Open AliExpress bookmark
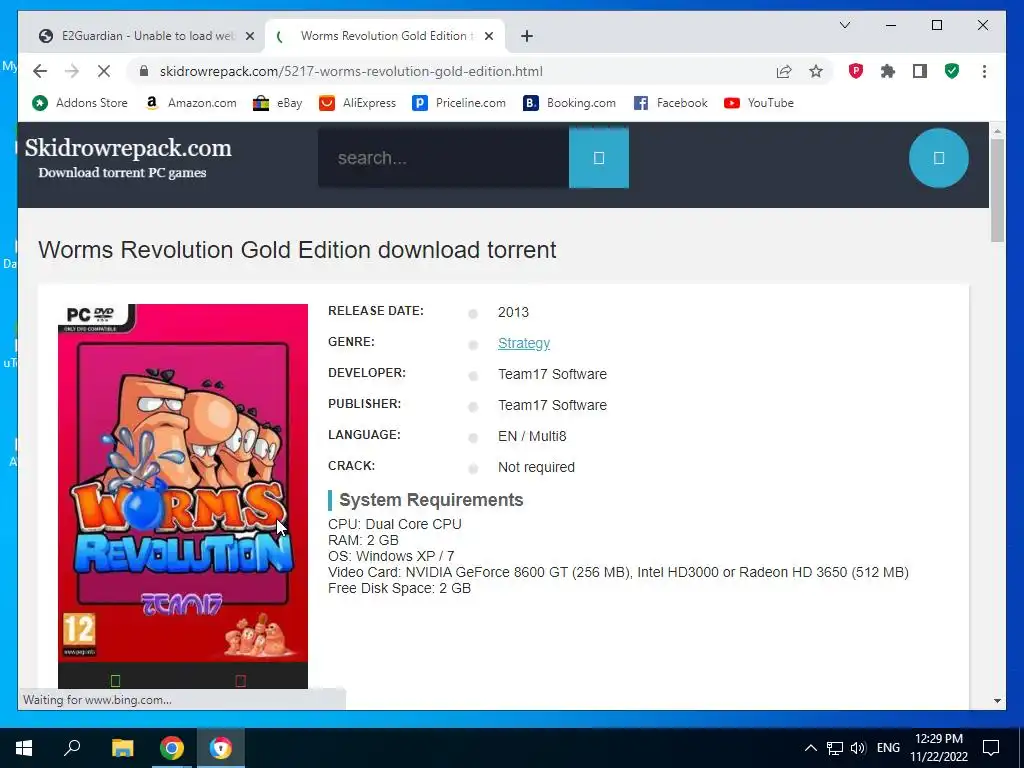Image resolution: width=1024 pixels, height=768 pixels. pyautogui.click(x=357, y=103)
